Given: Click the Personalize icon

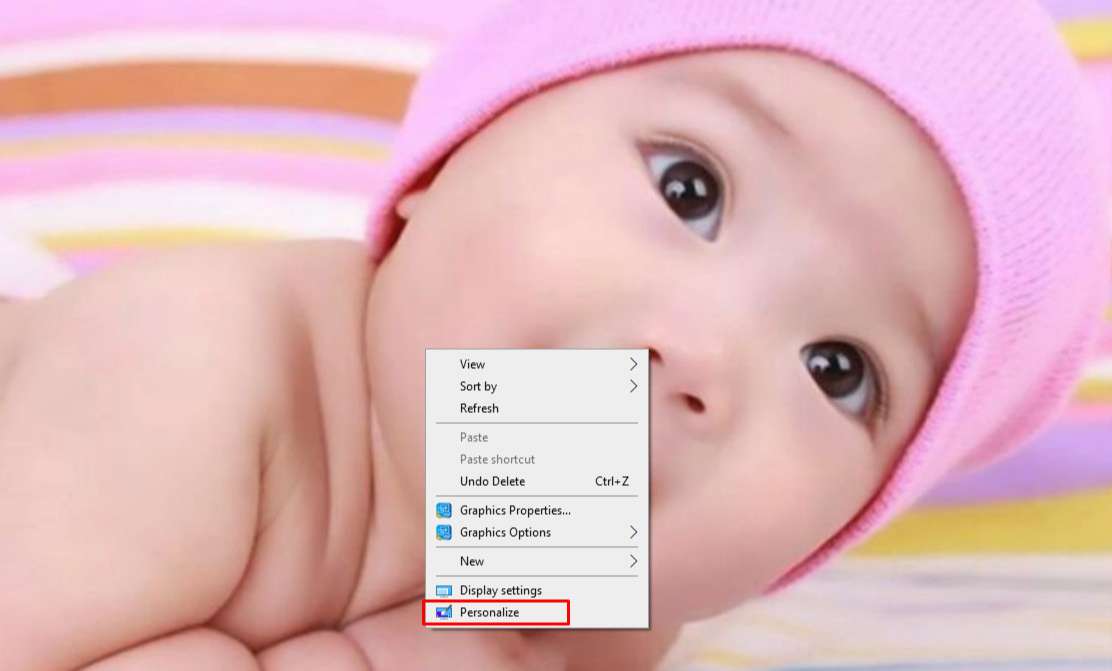Looking at the screenshot, I should [x=444, y=612].
